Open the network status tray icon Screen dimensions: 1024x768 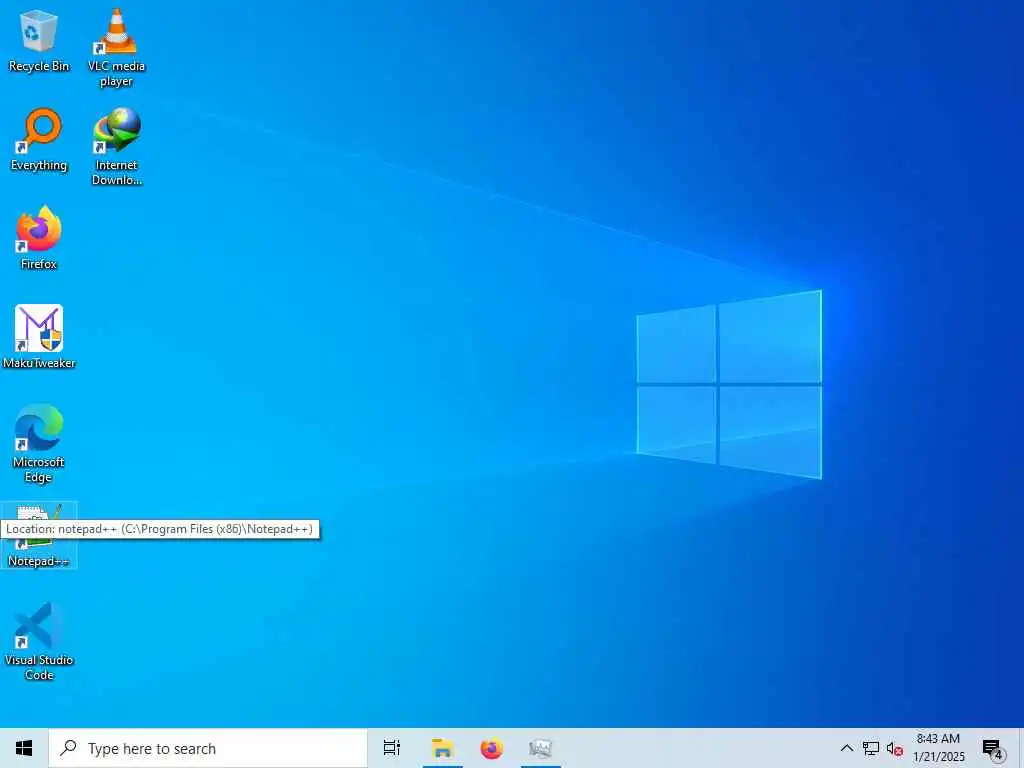[x=871, y=748]
